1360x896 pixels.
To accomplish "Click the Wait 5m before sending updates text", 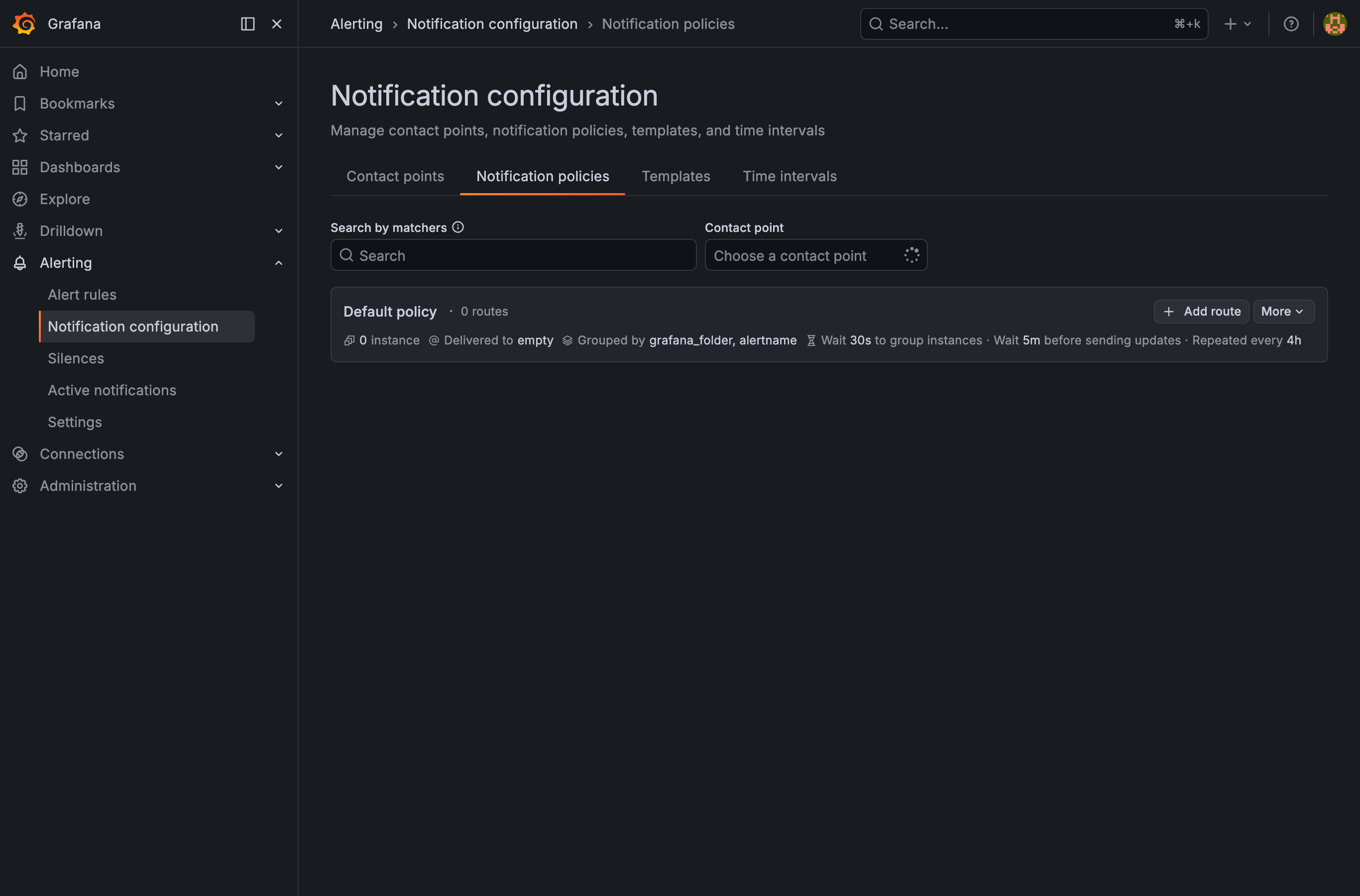I will (x=1087, y=340).
